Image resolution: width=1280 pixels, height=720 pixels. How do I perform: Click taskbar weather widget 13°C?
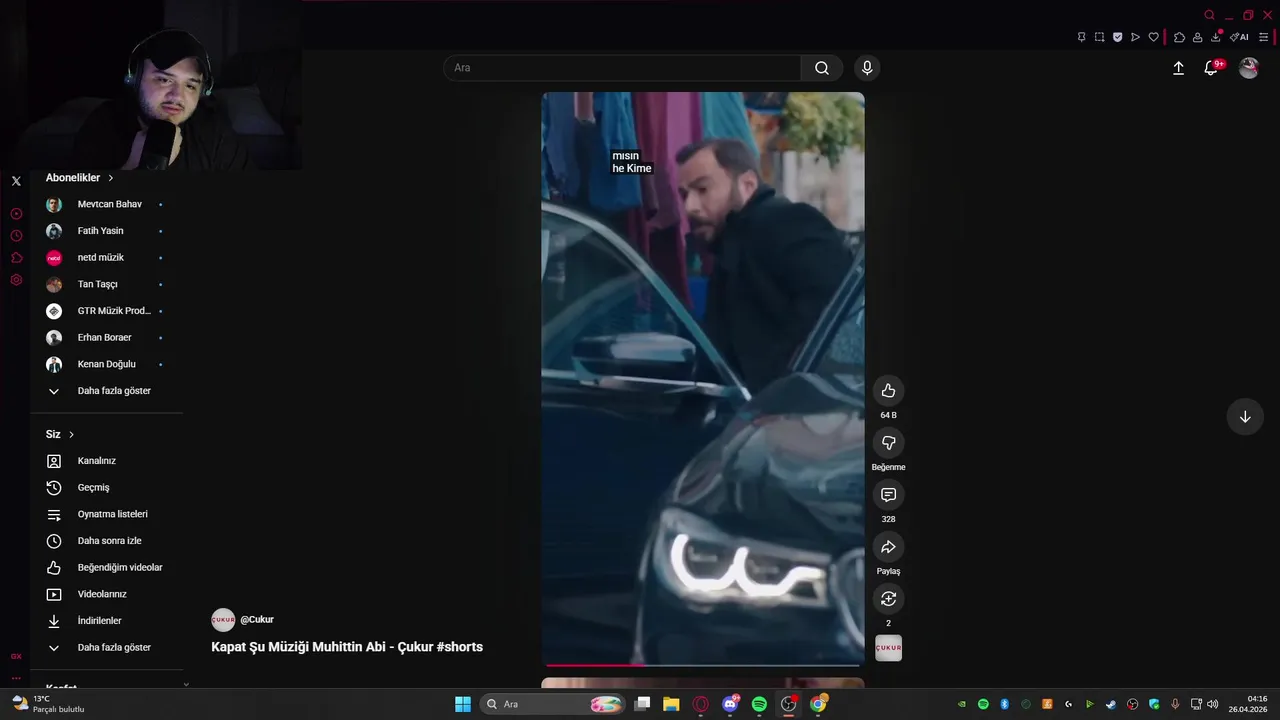(48, 704)
